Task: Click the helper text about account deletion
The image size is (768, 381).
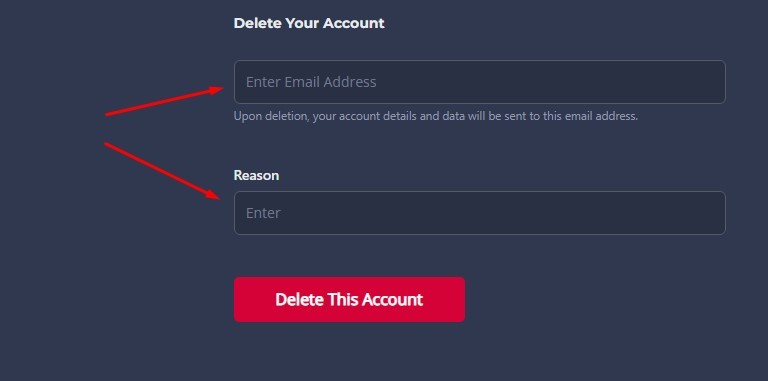Action: coord(435,117)
